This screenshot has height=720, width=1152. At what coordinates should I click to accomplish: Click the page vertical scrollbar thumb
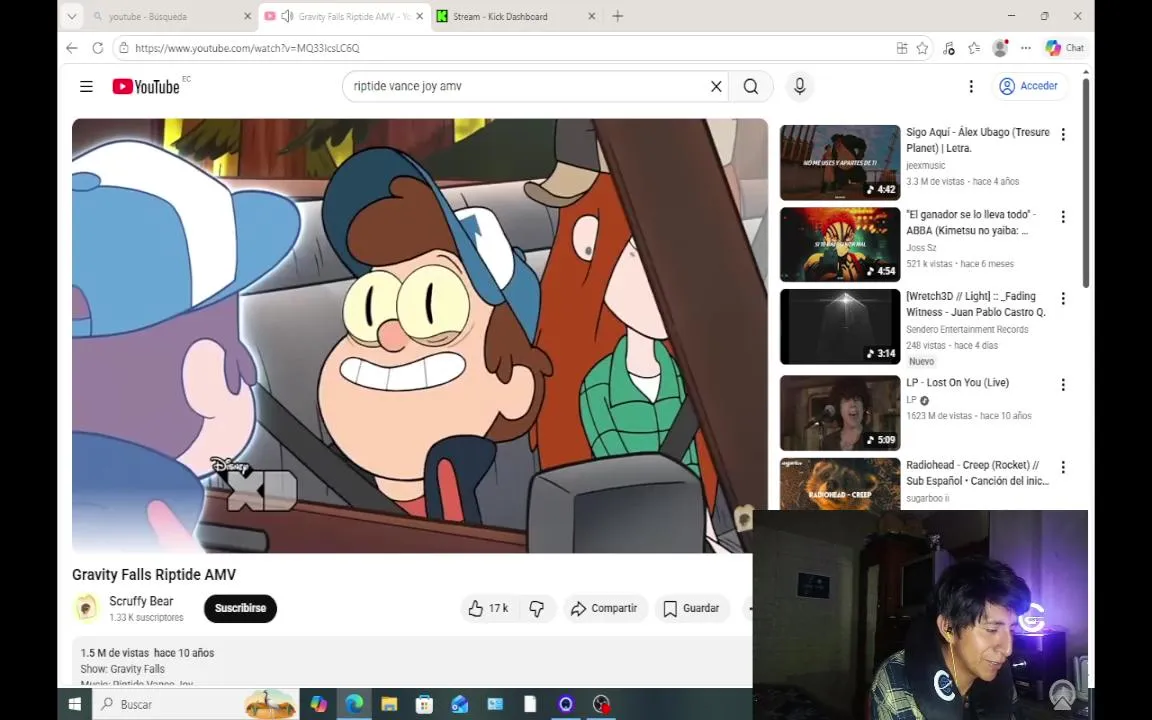[1085, 184]
